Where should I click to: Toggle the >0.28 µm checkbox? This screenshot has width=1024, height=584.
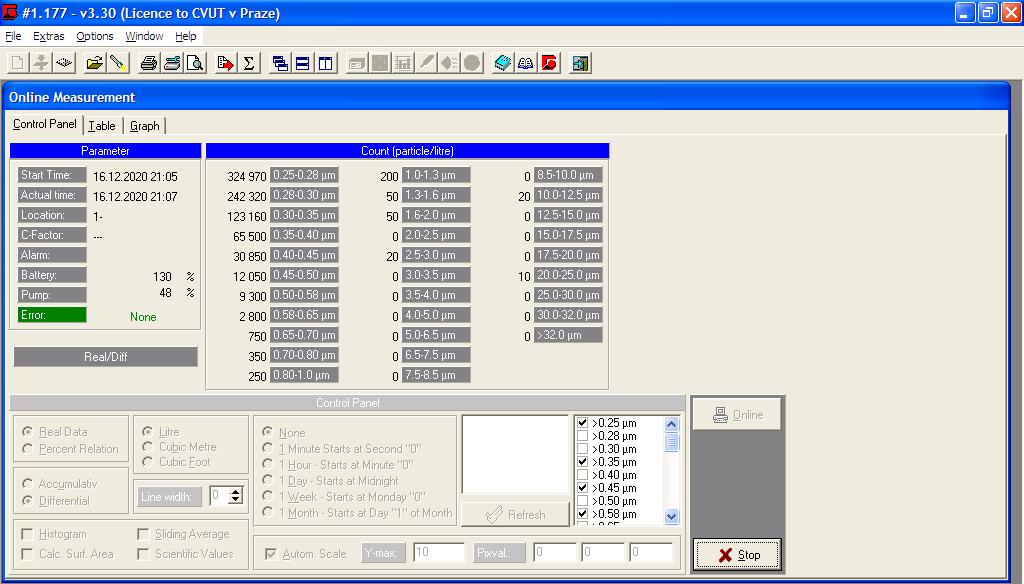click(x=583, y=436)
